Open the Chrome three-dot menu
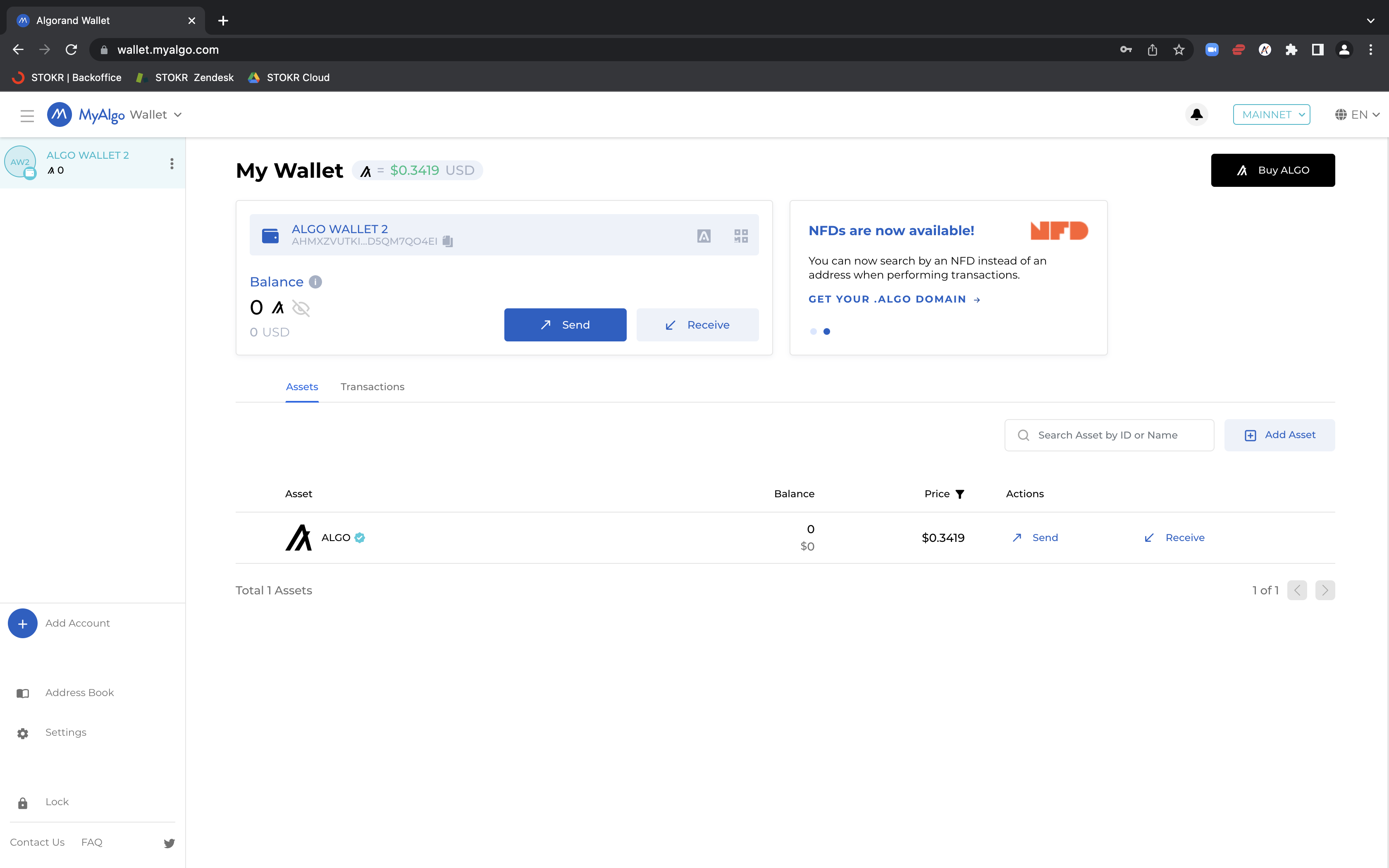Image resolution: width=1389 pixels, height=868 pixels. (x=1371, y=50)
